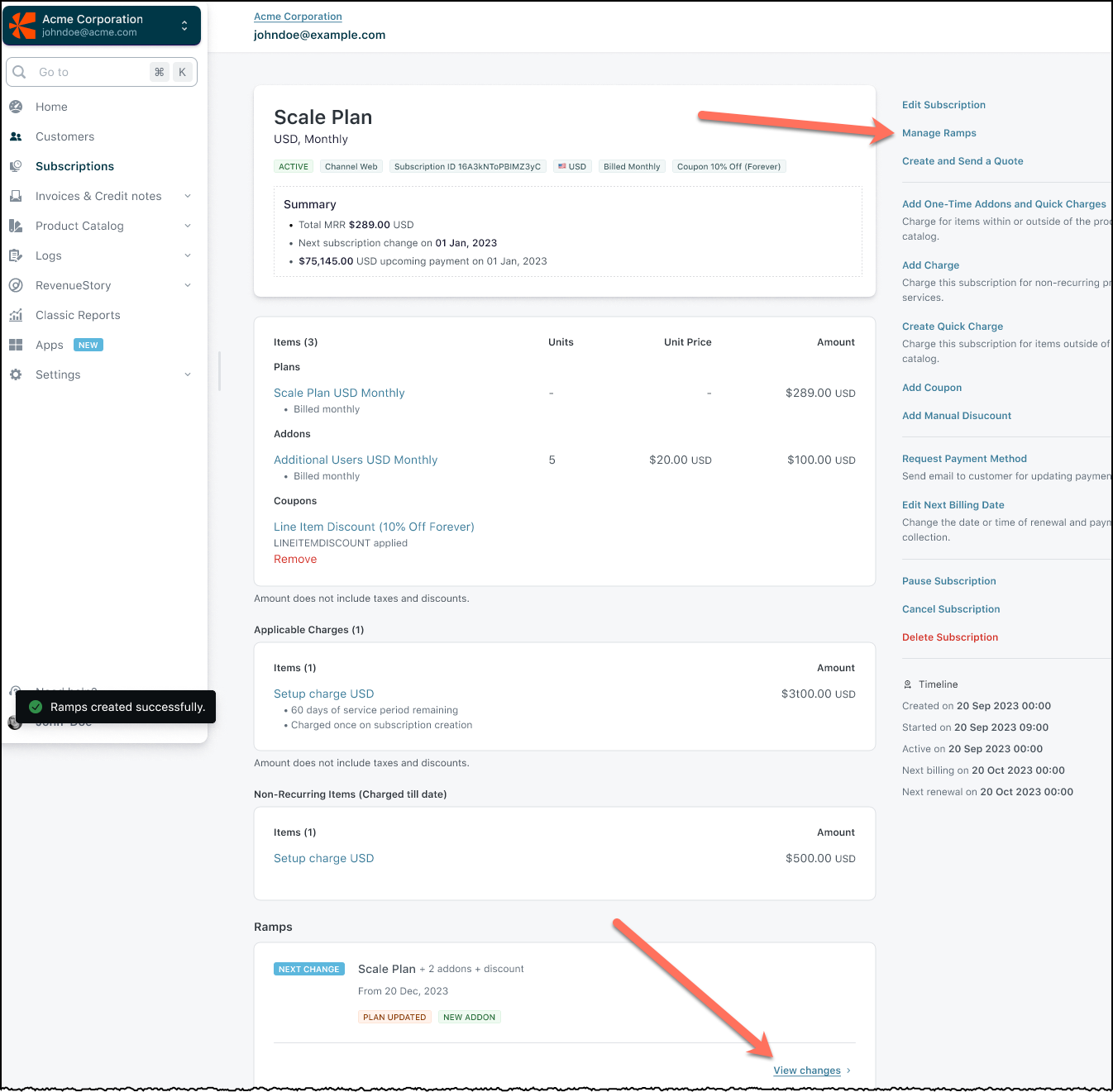Open the Acme Corporation site switcher

tap(184, 26)
